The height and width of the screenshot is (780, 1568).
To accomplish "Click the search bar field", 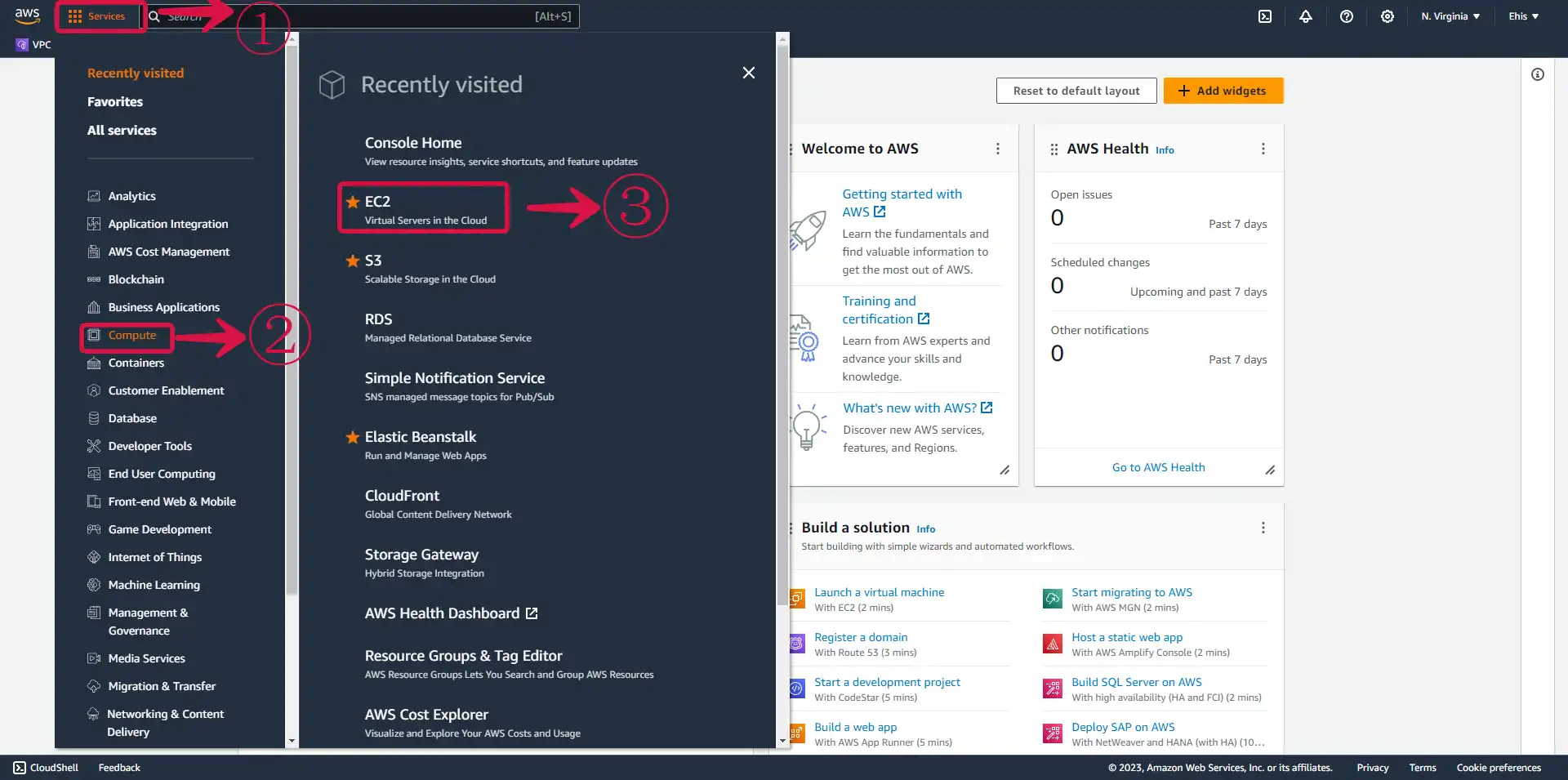I will pos(362,16).
